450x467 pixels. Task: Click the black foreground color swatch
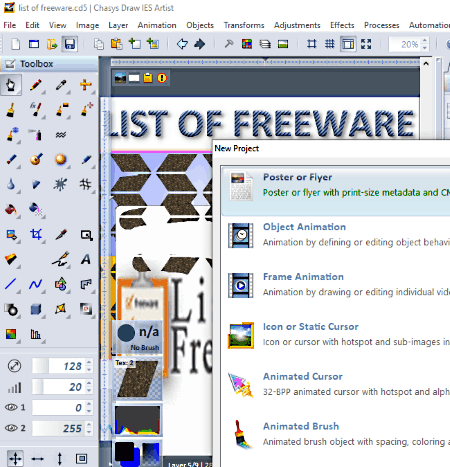124,452
